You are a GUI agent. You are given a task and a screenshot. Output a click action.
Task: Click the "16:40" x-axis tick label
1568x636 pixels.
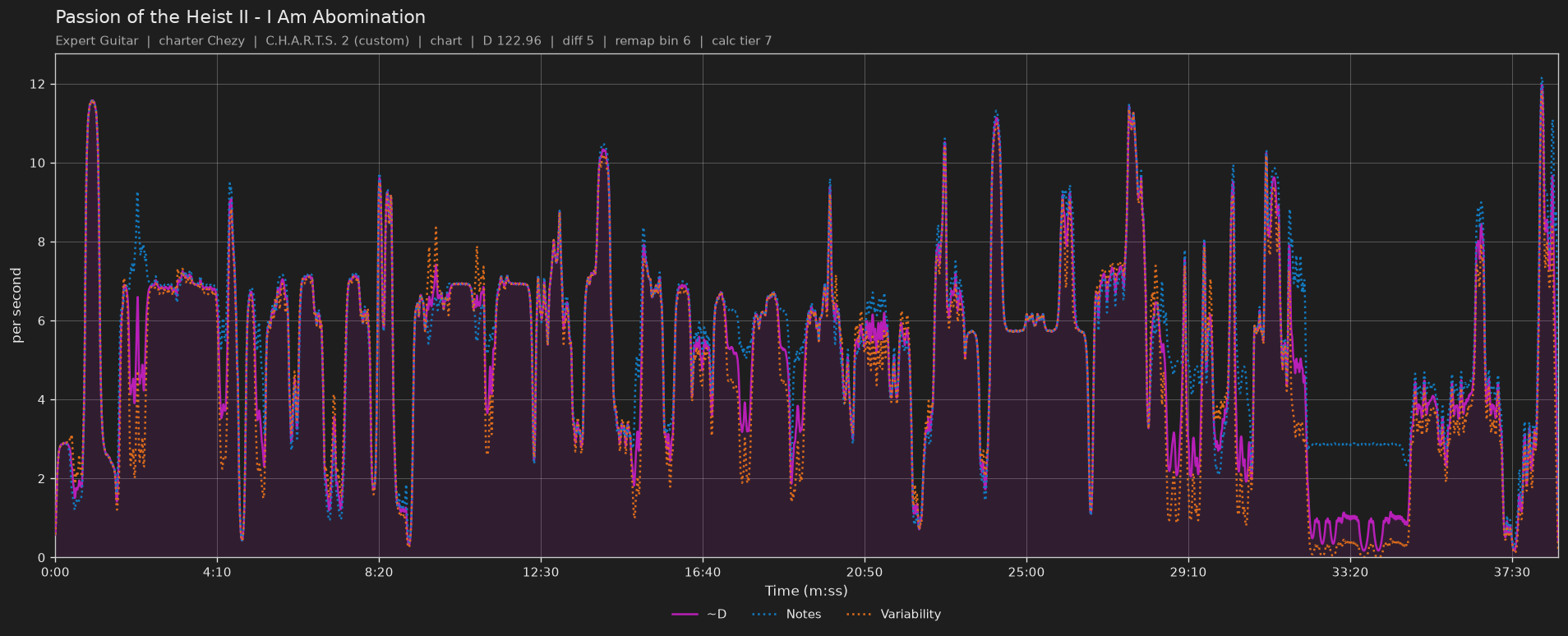click(x=703, y=572)
